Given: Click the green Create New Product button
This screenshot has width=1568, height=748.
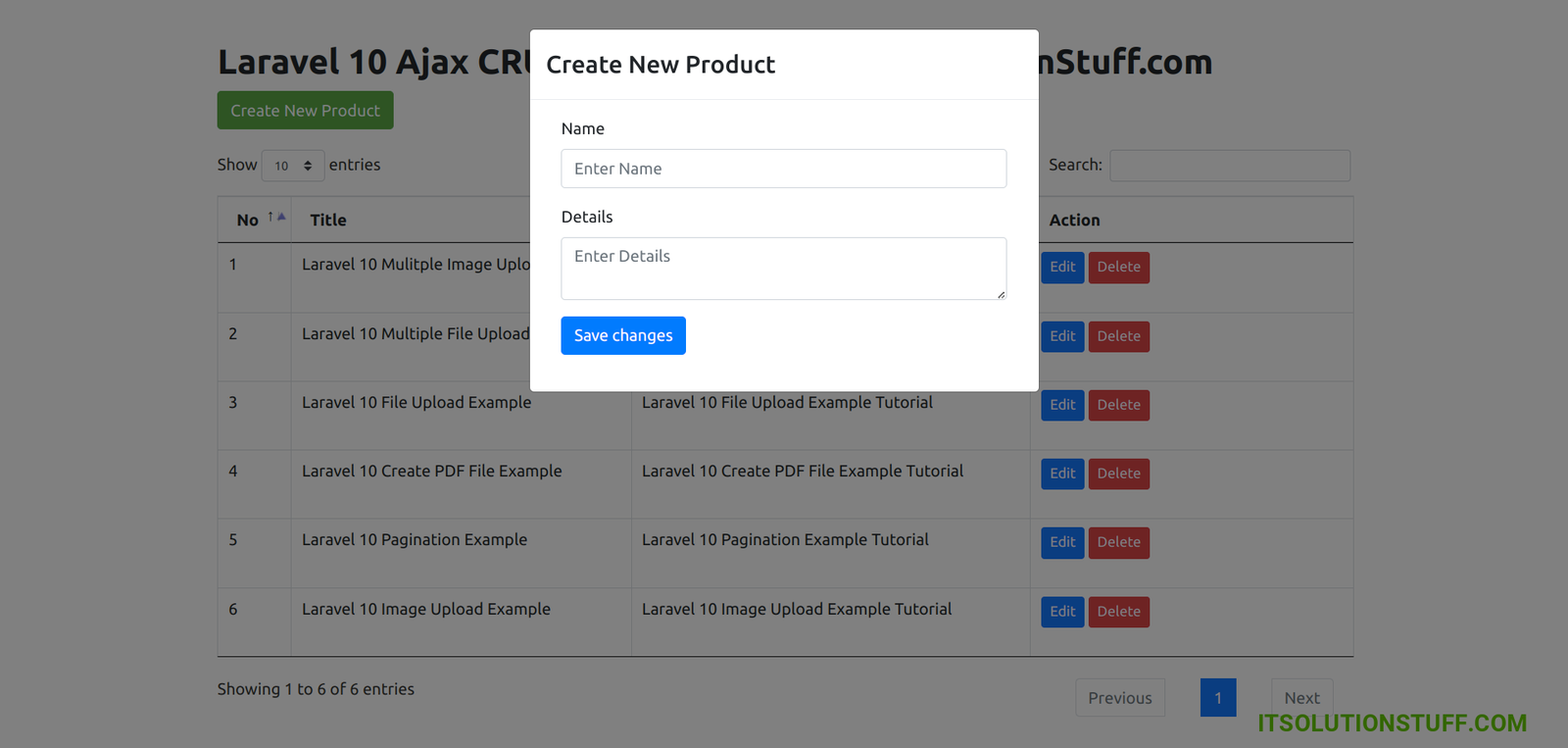Looking at the screenshot, I should click(305, 111).
